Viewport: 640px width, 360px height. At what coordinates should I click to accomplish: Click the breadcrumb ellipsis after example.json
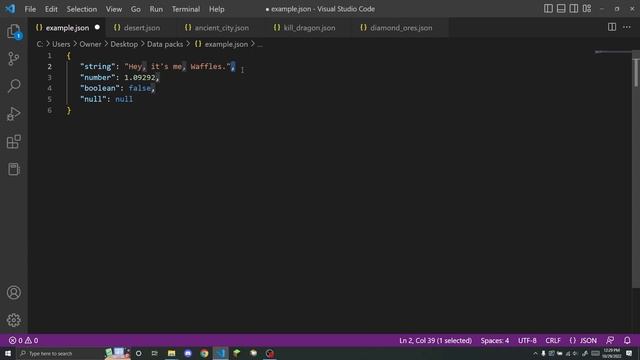(260, 44)
